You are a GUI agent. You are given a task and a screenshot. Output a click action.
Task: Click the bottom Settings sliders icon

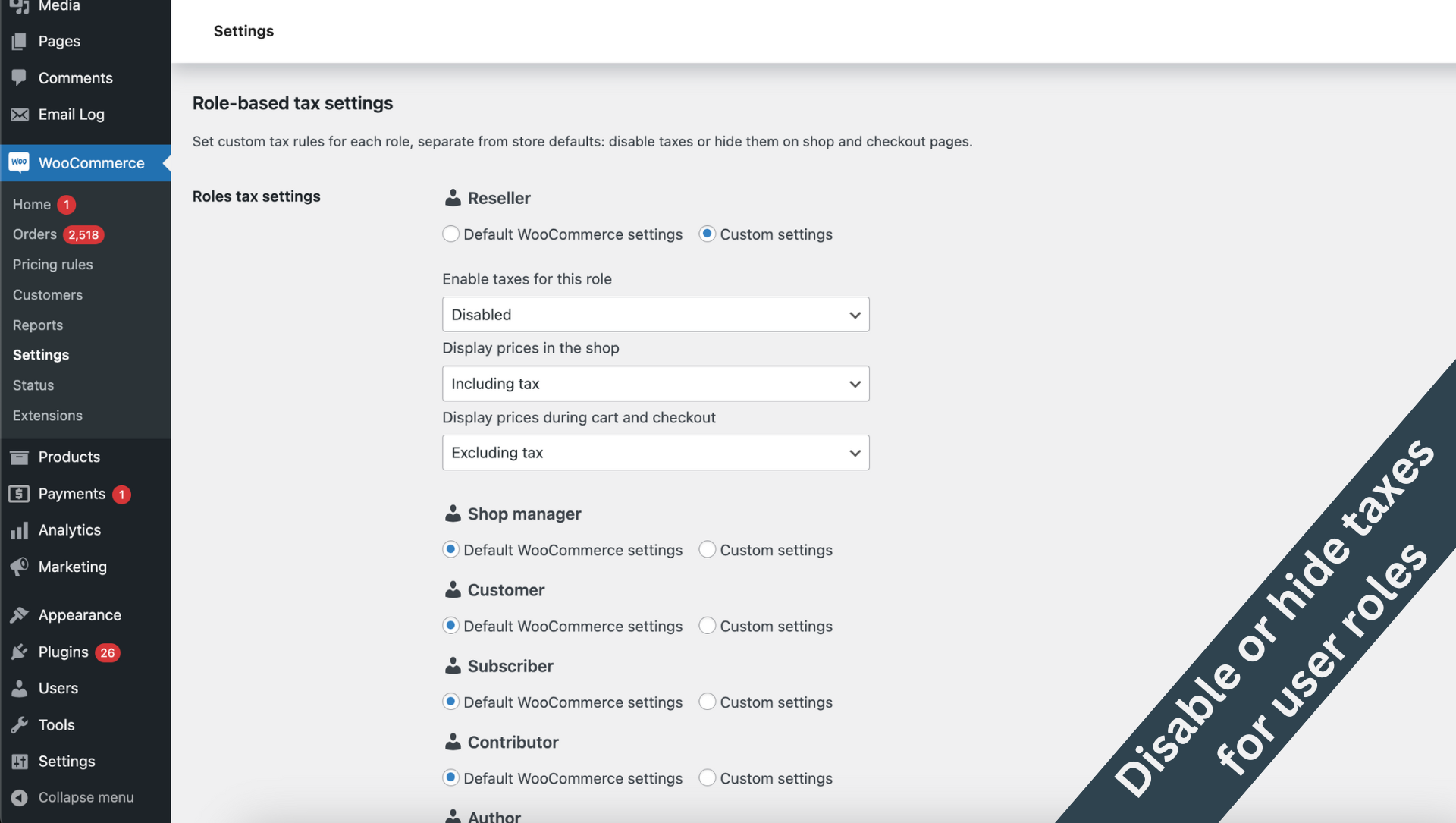(x=19, y=761)
